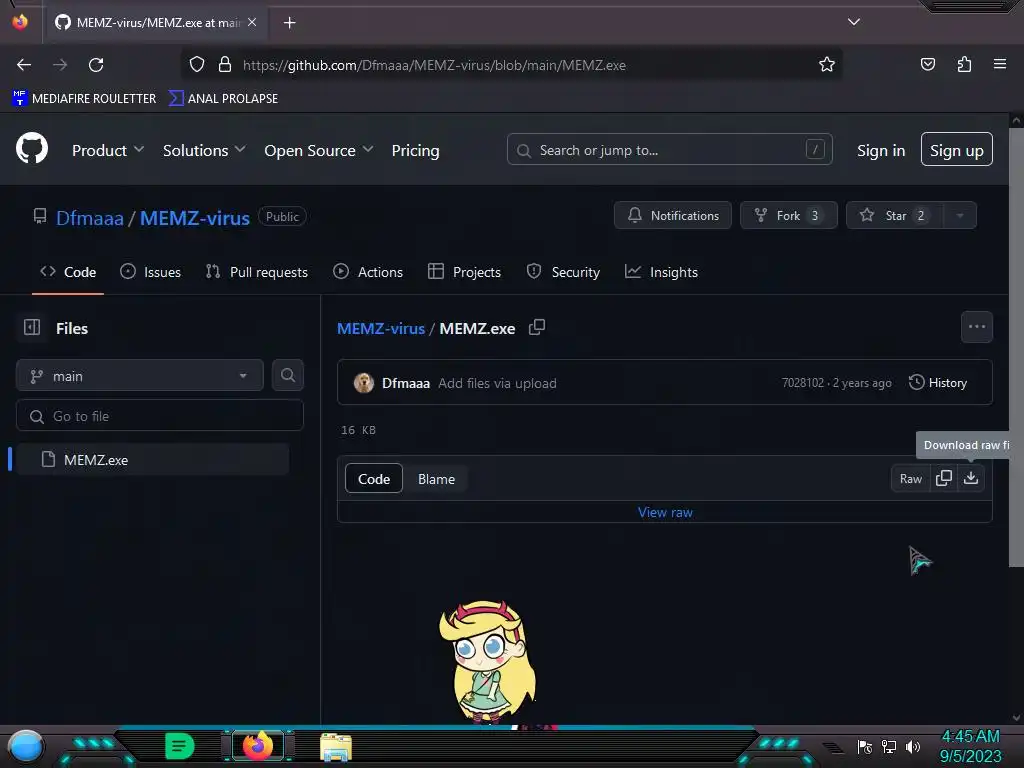This screenshot has width=1024, height=768.
Task: Open the Pricing page
Action: [x=415, y=150]
